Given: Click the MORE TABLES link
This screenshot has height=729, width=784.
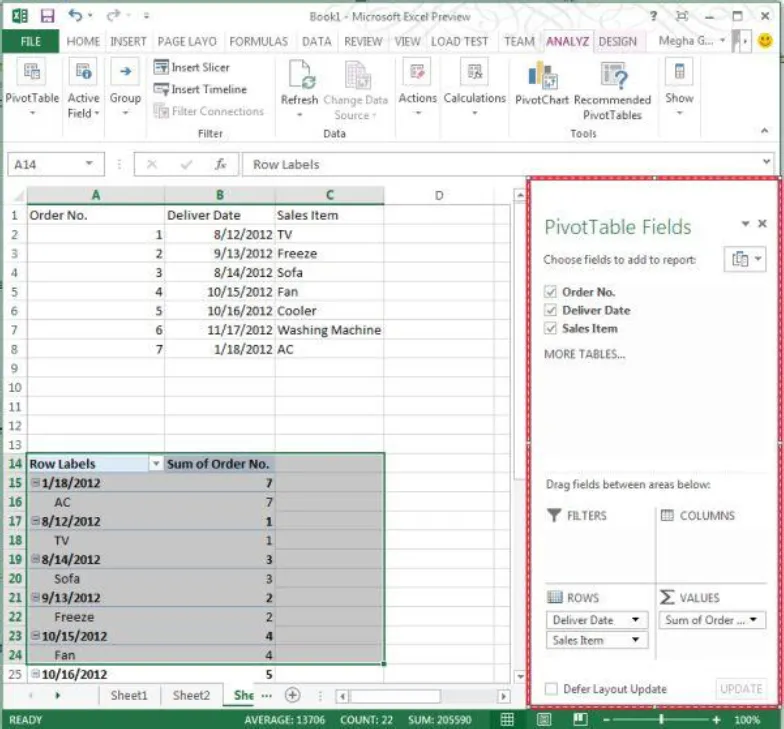Looking at the screenshot, I should point(585,354).
